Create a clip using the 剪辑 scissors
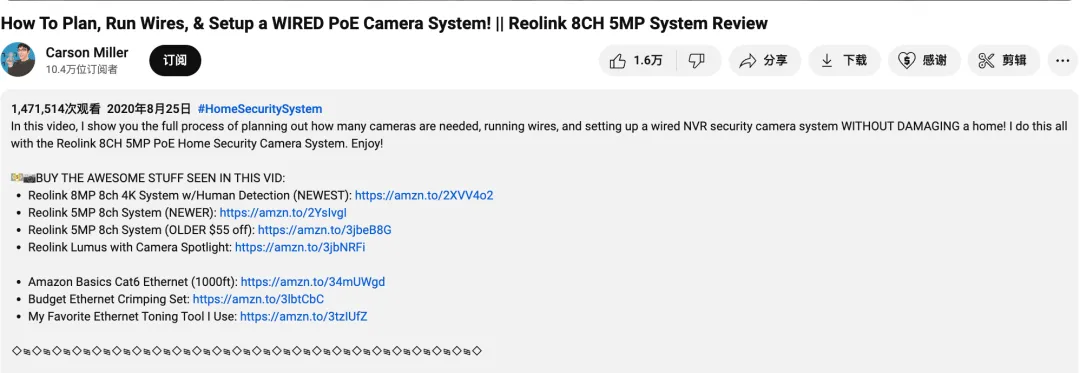The height and width of the screenshot is (373, 1080). [1004, 61]
